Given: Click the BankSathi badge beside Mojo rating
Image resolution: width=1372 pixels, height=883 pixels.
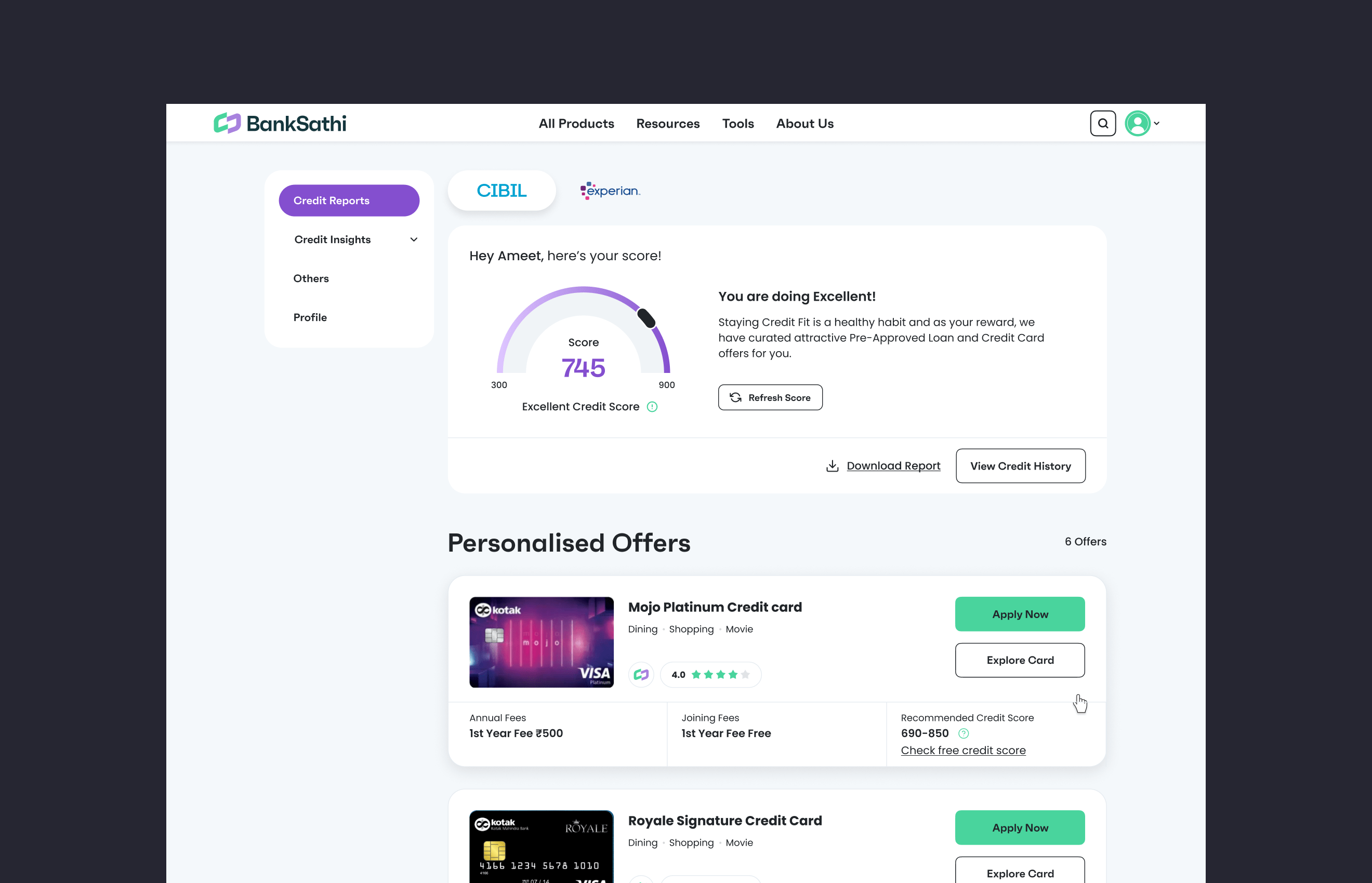Looking at the screenshot, I should coord(641,675).
